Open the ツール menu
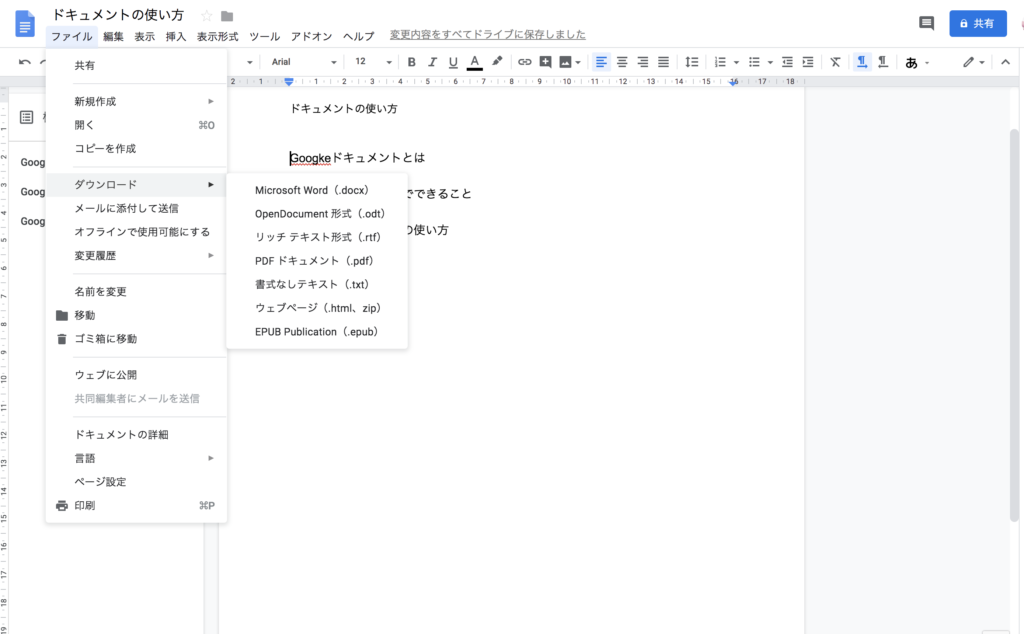This screenshot has height=634, width=1024. [x=264, y=37]
